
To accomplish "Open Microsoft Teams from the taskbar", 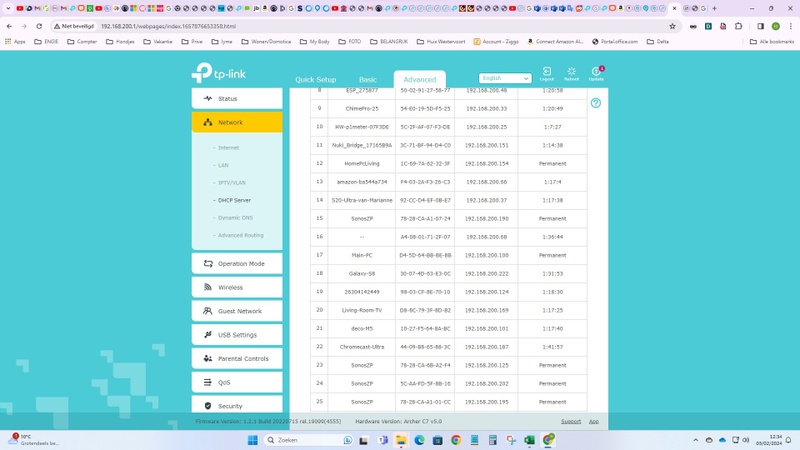I will coord(382,440).
